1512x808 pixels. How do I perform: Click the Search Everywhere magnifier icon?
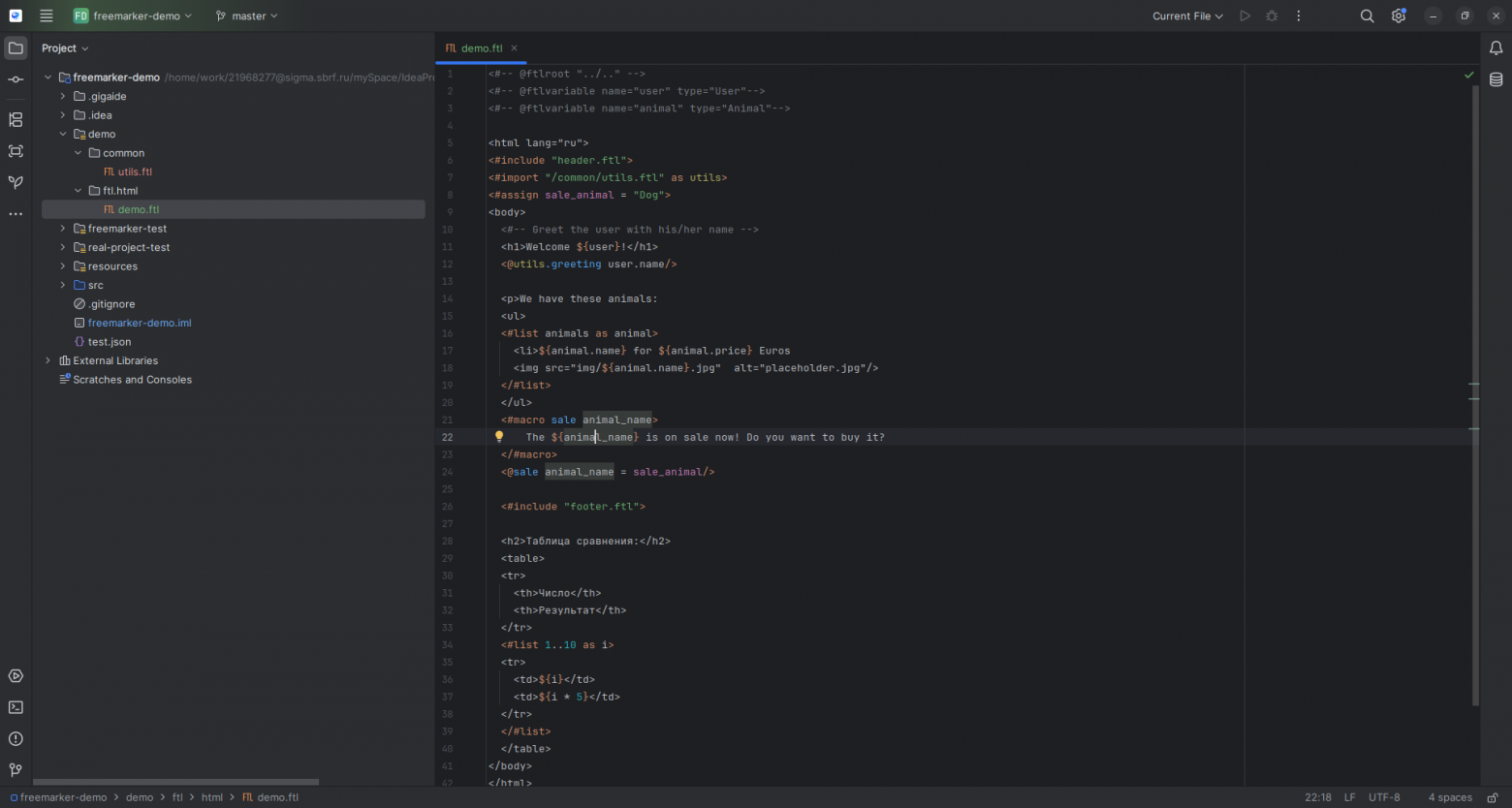[x=1367, y=16]
